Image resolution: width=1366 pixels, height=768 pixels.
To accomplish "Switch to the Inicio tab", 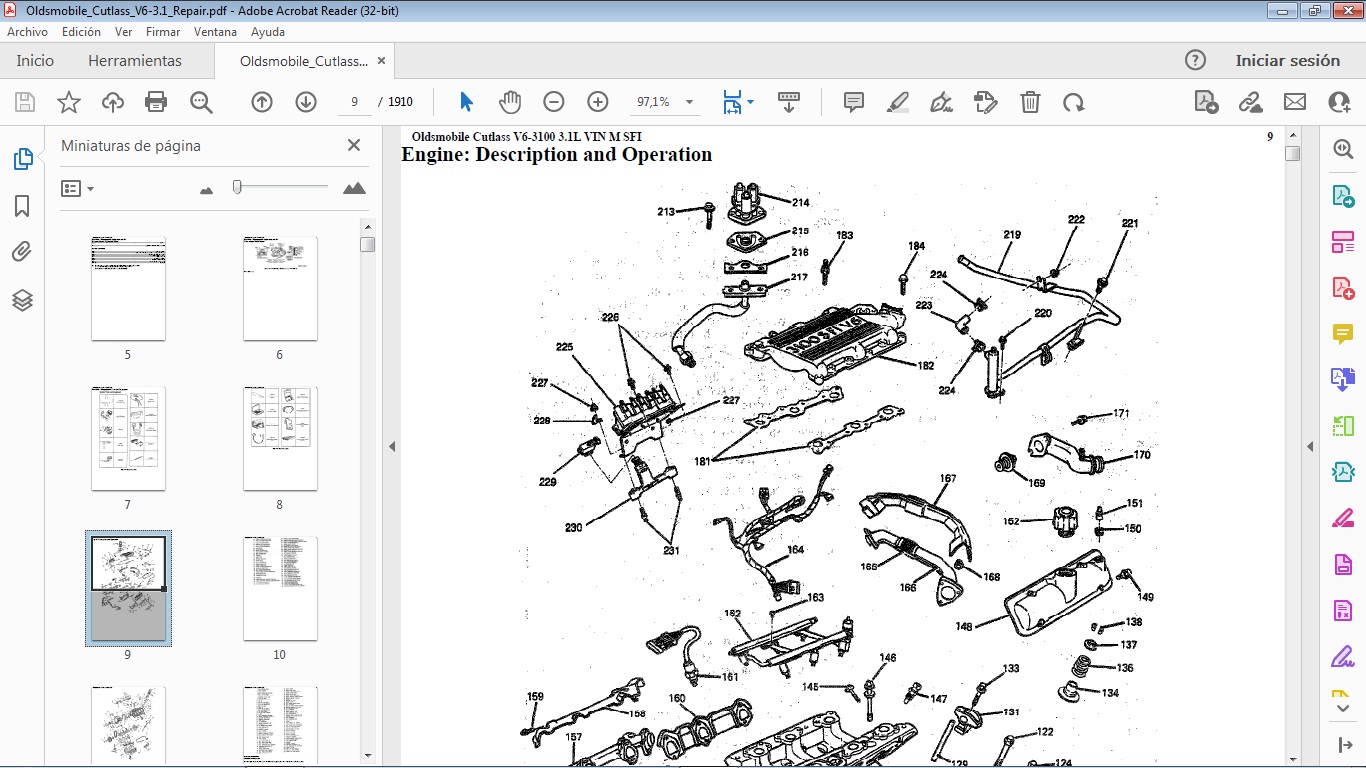I will 35,60.
